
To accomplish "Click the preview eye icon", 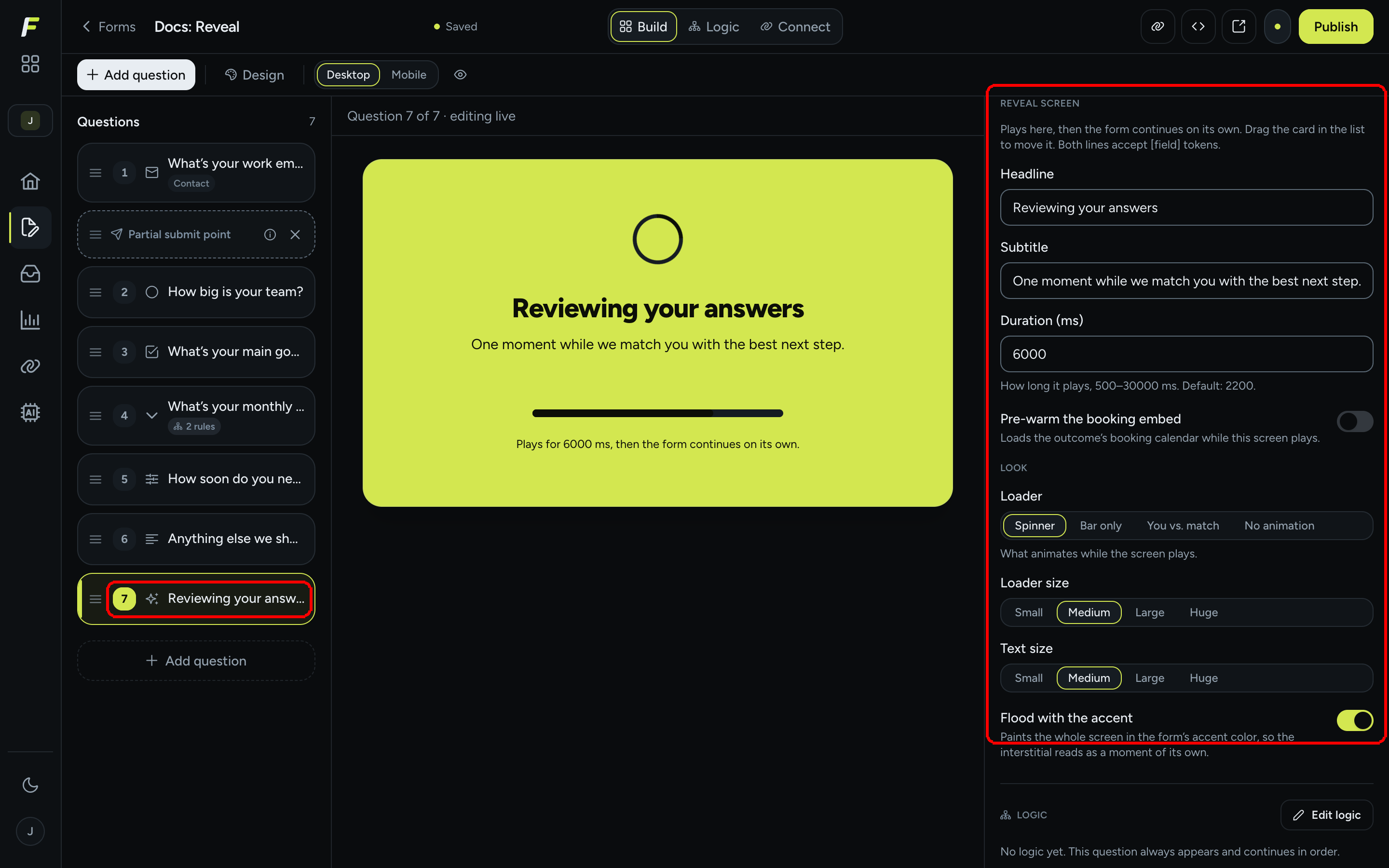I will [460, 75].
